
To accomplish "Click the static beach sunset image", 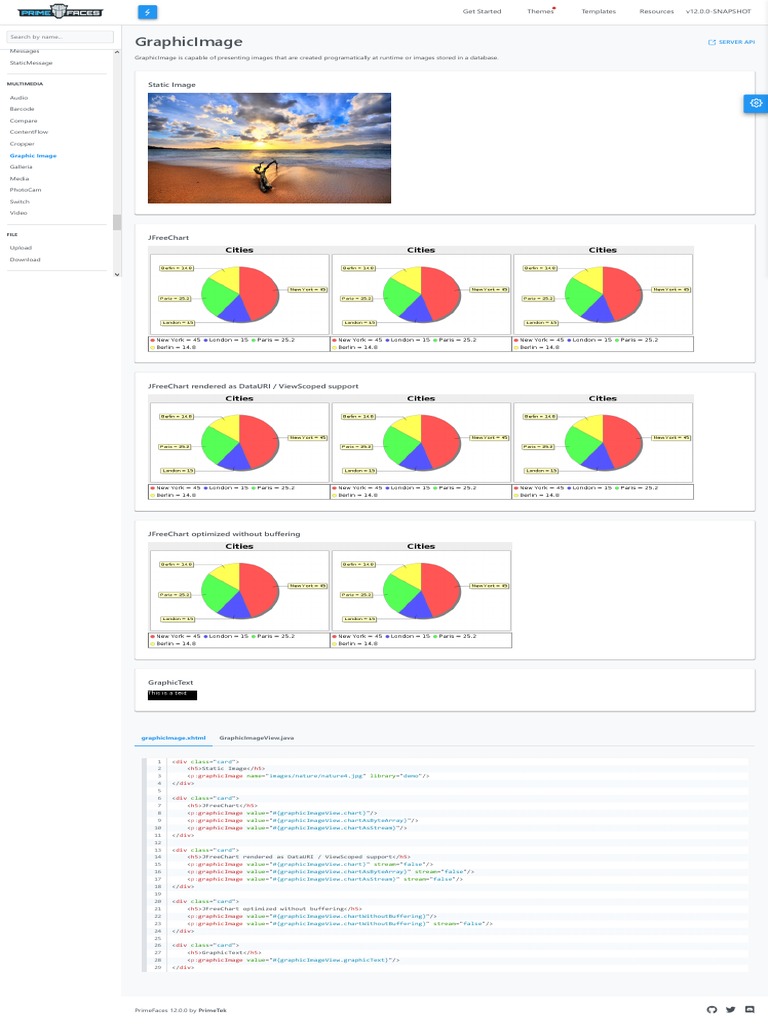I will [x=269, y=148].
